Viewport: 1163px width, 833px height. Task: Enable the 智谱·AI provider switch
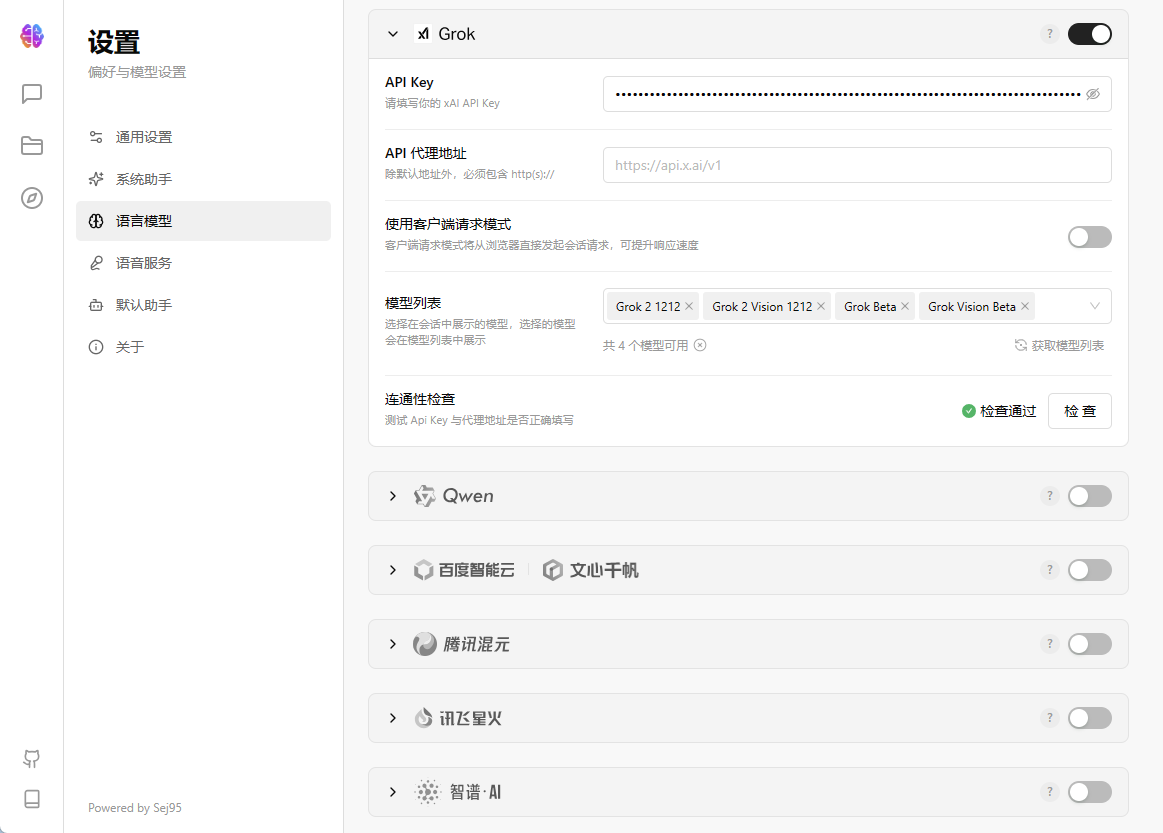(1090, 792)
